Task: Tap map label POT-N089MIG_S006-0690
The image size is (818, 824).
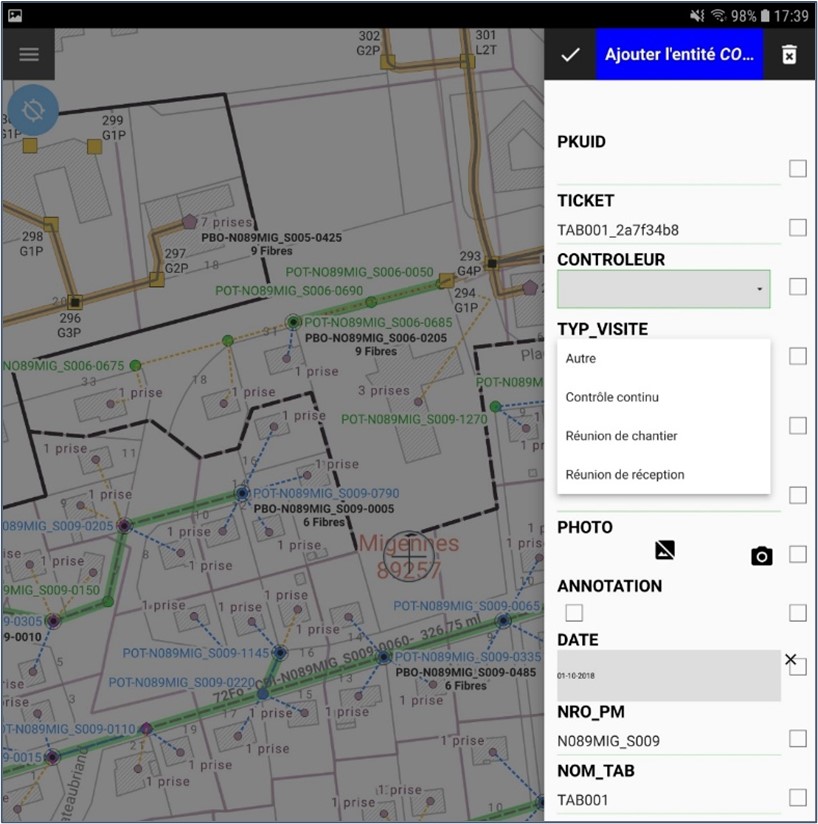Action: click(x=289, y=291)
